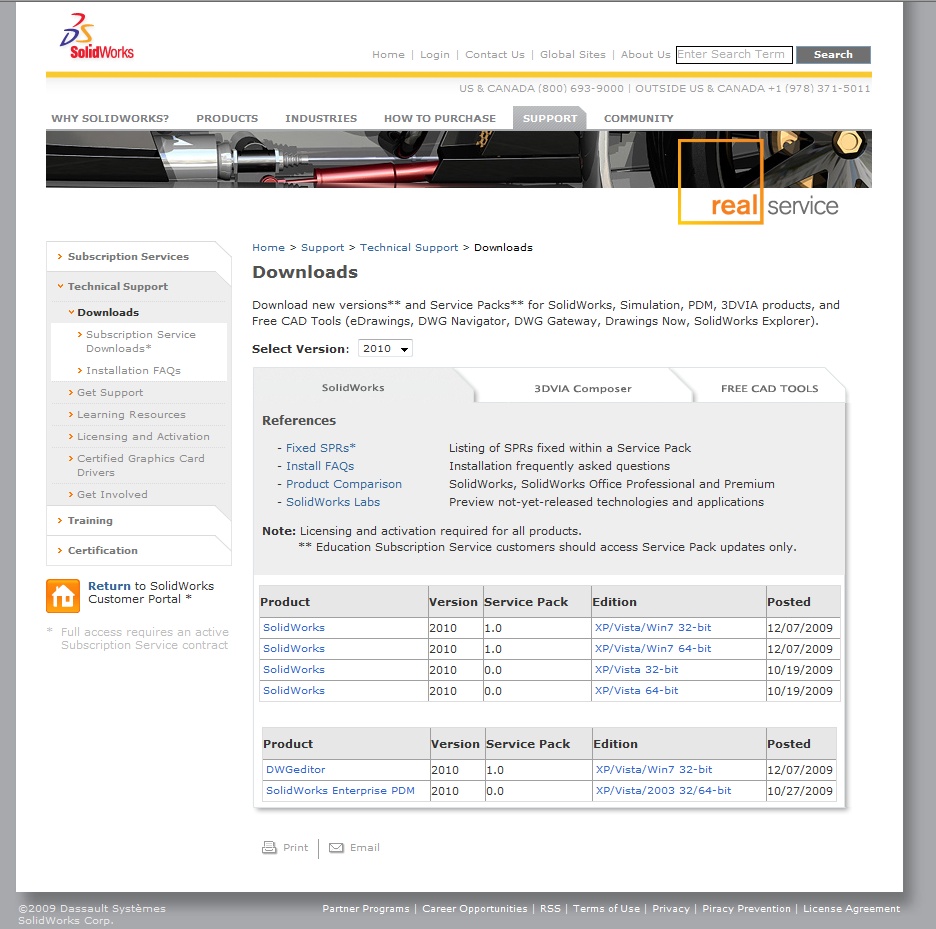Click the printer icon
The image size is (936, 929).
[x=269, y=847]
